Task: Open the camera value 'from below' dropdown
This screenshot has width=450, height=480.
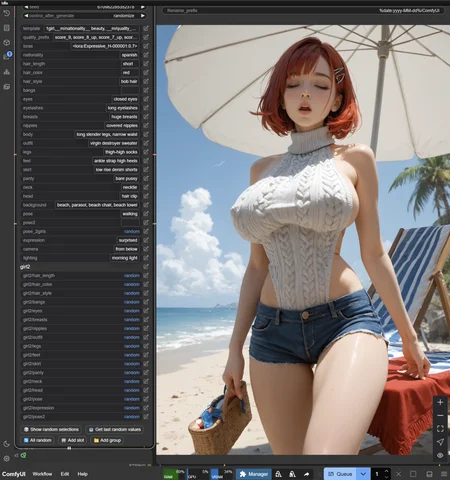Action: (x=127, y=249)
